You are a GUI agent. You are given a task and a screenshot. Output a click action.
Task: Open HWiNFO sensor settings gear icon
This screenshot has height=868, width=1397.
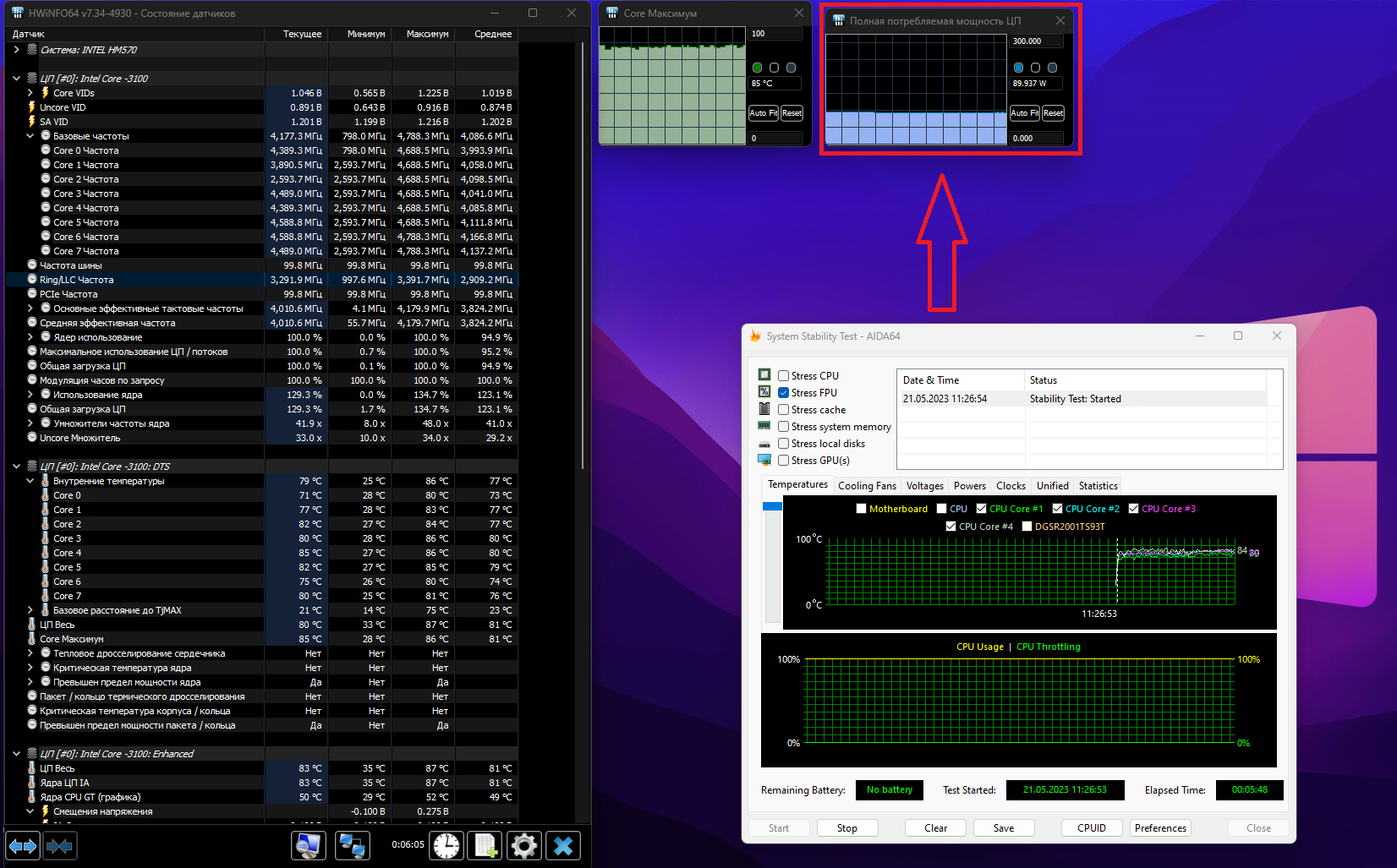click(524, 845)
